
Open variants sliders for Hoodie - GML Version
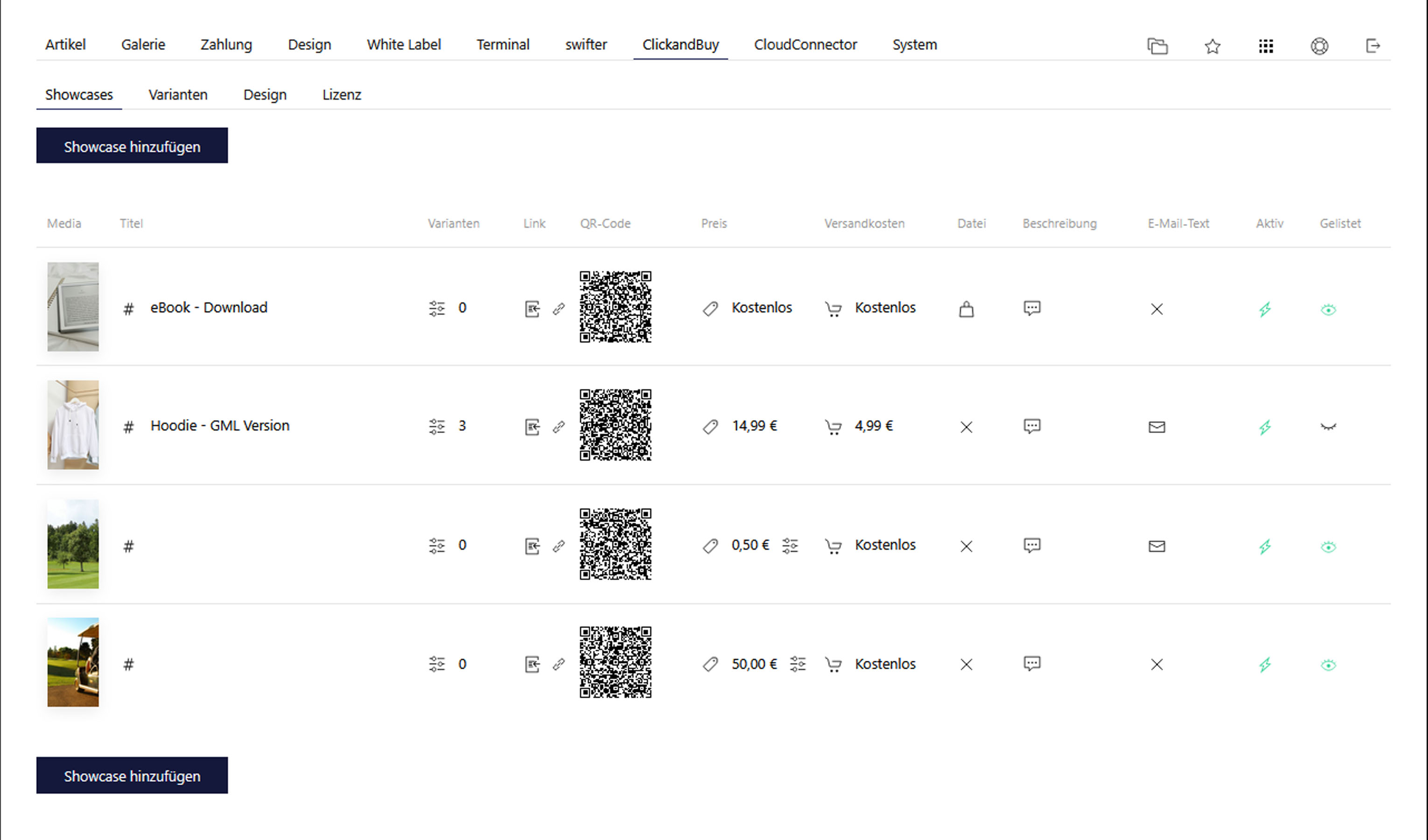(437, 426)
